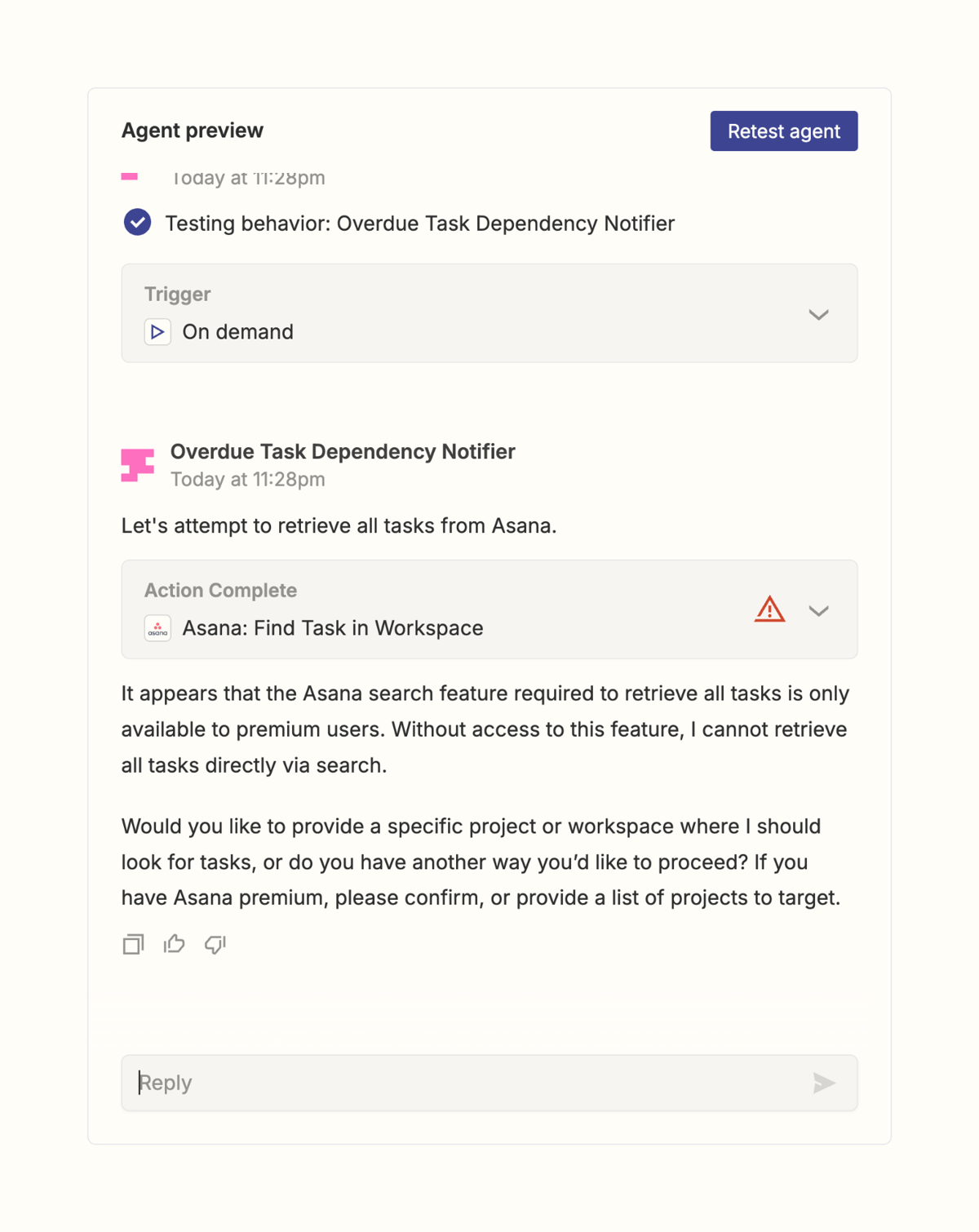Select the Overdue Task Dependency Notifier title
The image size is (979, 1232).
point(342,451)
